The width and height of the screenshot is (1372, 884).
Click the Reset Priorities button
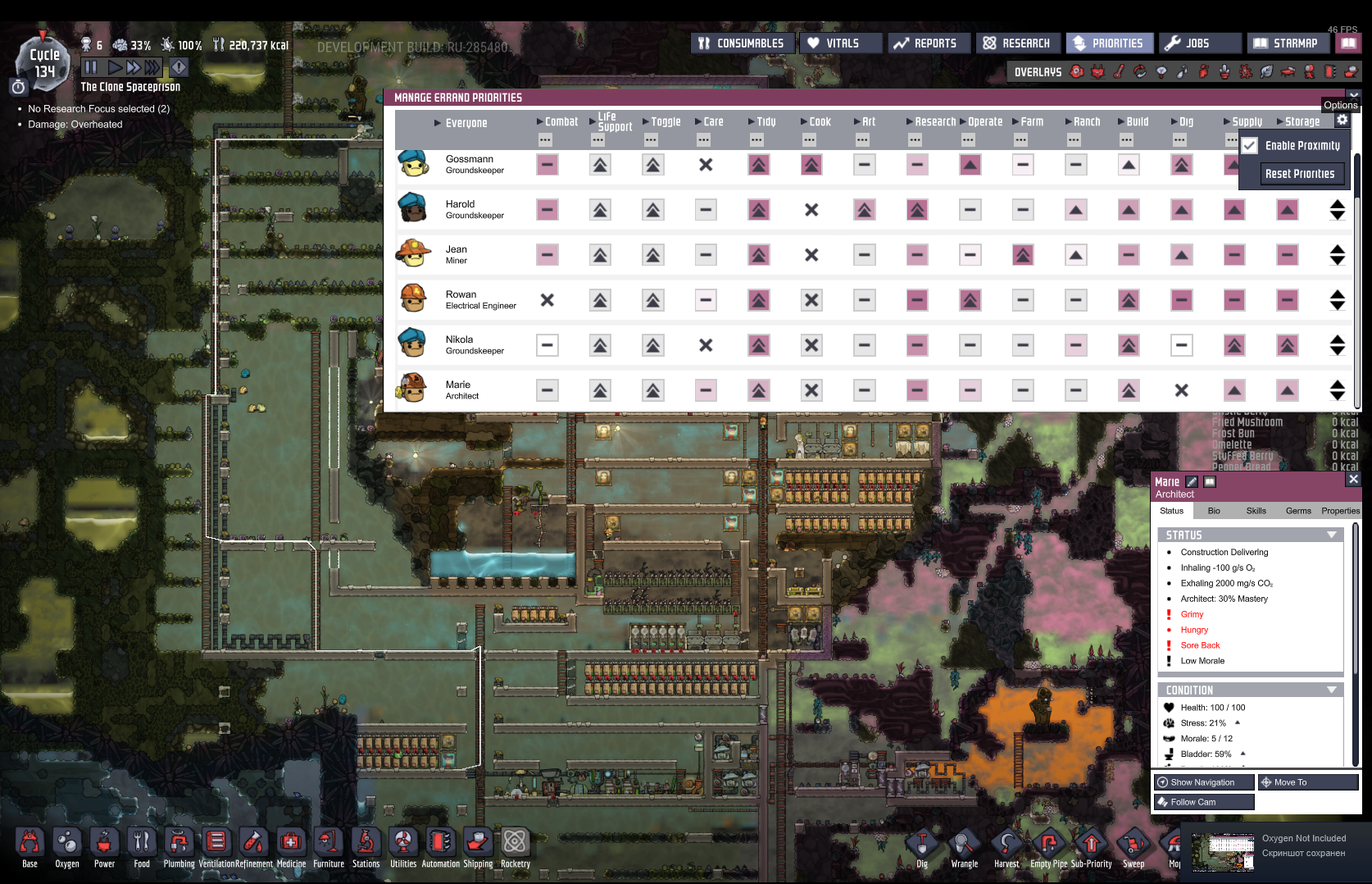tap(1300, 174)
